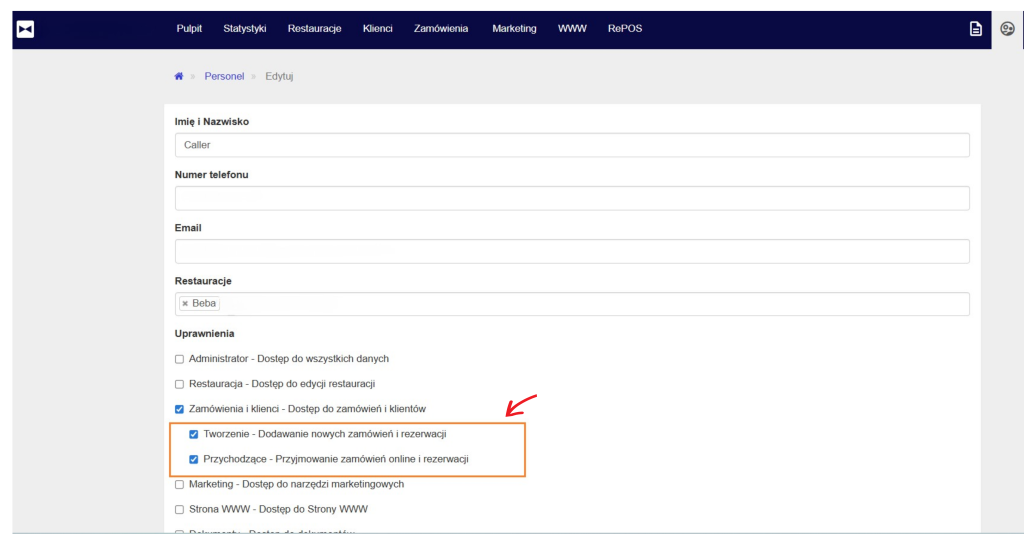Tick the Strona WWW access checkbox
The image size is (1024, 545).
(180, 510)
